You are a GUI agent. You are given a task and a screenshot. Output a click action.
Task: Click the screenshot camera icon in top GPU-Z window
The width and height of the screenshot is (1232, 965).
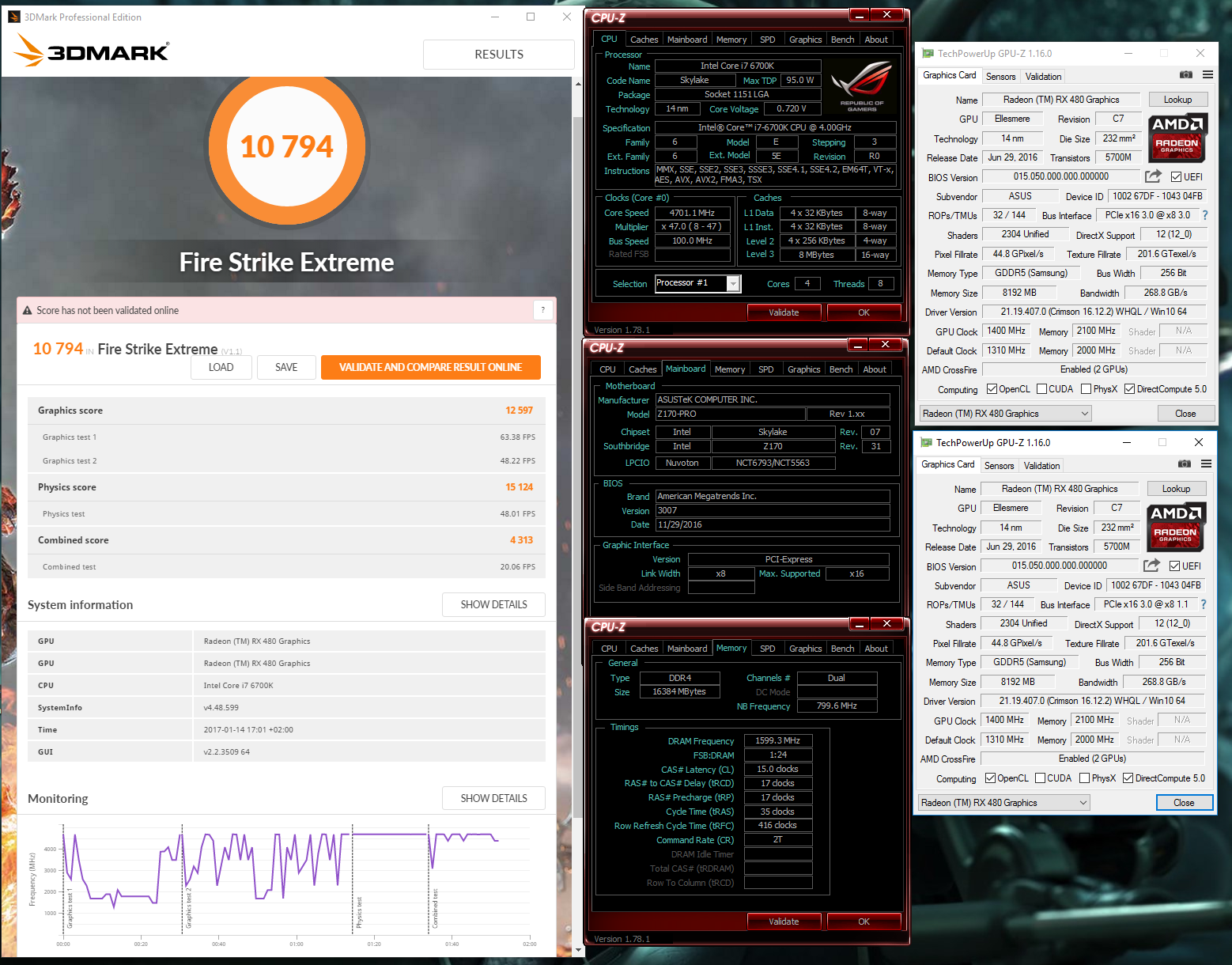point(1186,75)
